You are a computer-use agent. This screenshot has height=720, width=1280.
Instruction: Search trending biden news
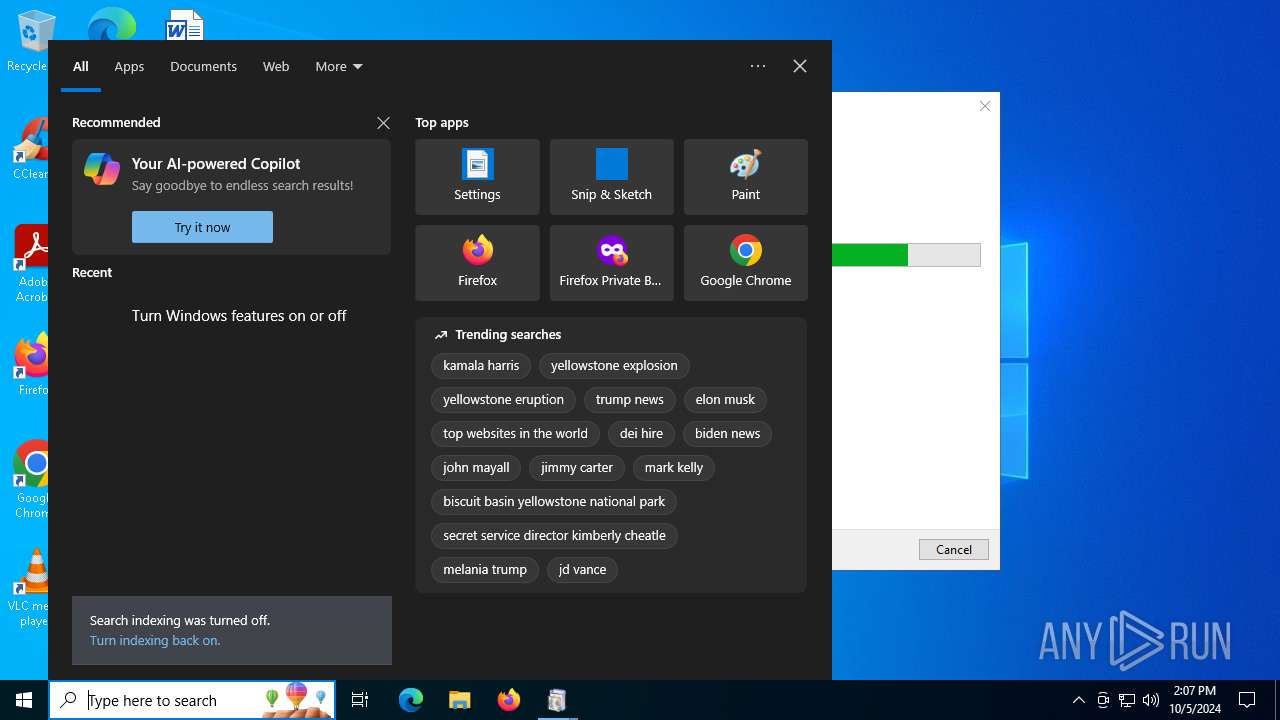(727, 434)
